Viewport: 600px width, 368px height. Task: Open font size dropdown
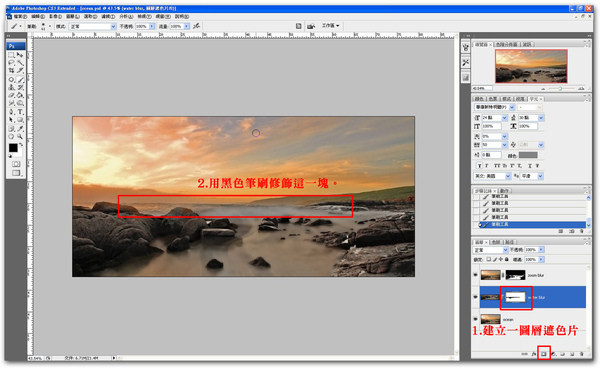504,118
